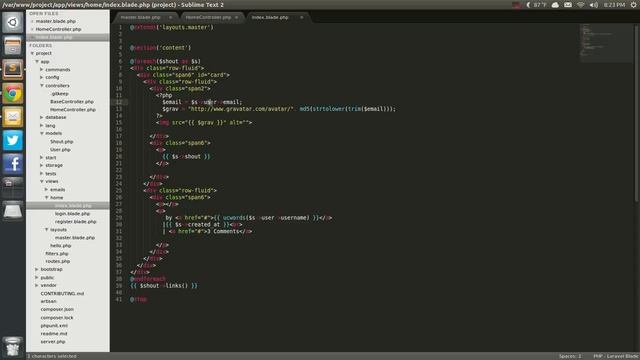Switch to the HomeController.php tab
The width and height of the screenshot is (640, 360).
pos(208,17)
